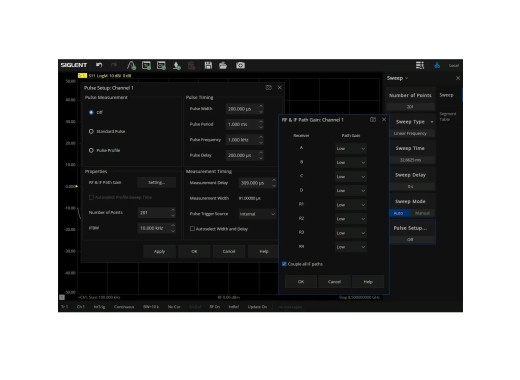520x380 pixels.
Task: Click the print icon in toolbar
Action: click(223, 65)
